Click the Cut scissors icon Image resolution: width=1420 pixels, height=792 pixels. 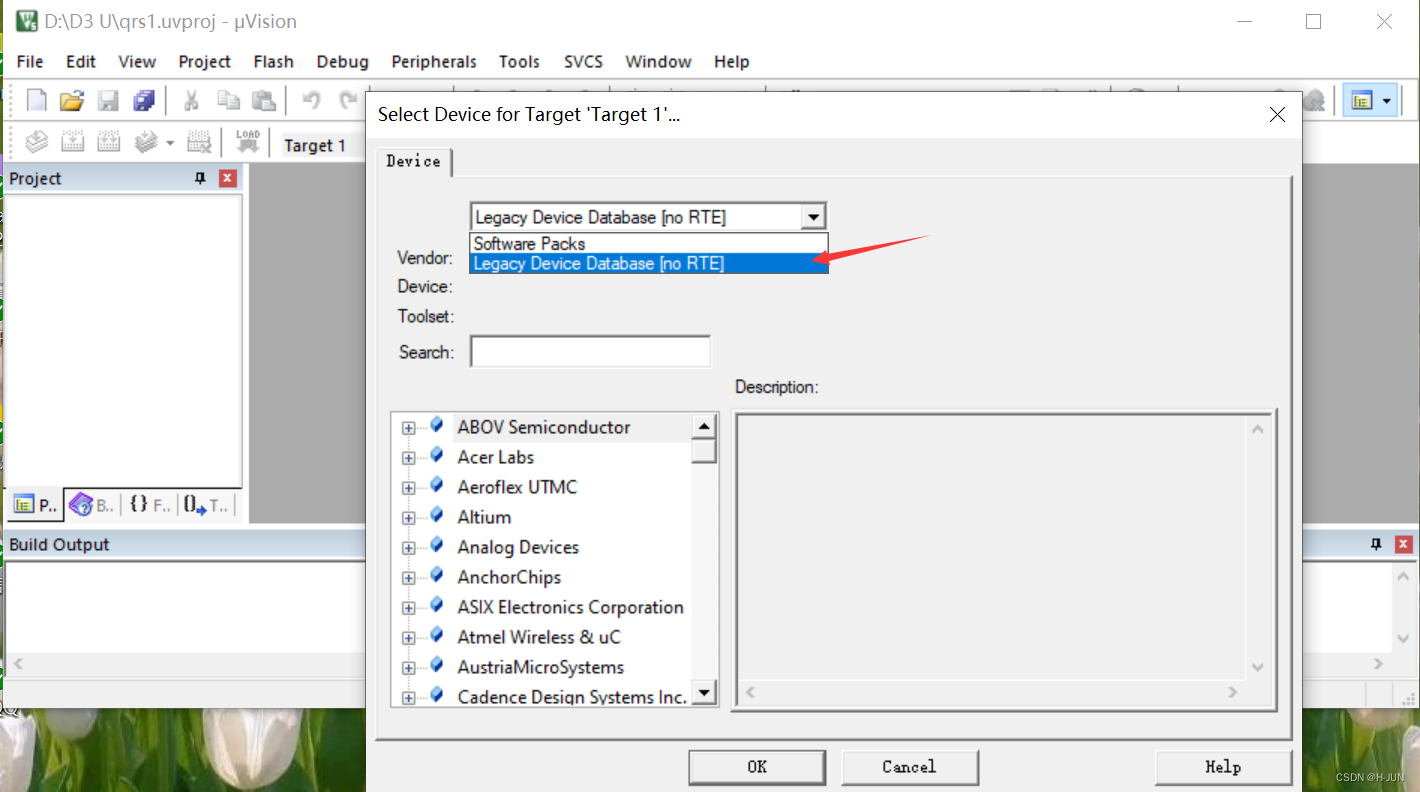pyautogui.click(x=191, y=100)
